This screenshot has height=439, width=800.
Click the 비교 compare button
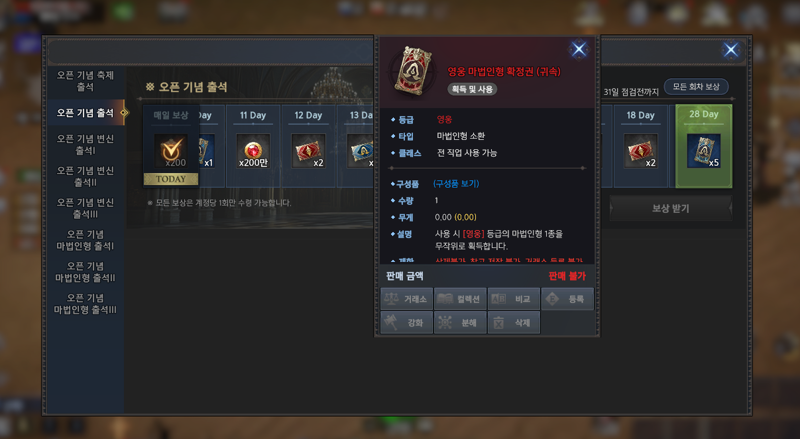pos(514,299)
